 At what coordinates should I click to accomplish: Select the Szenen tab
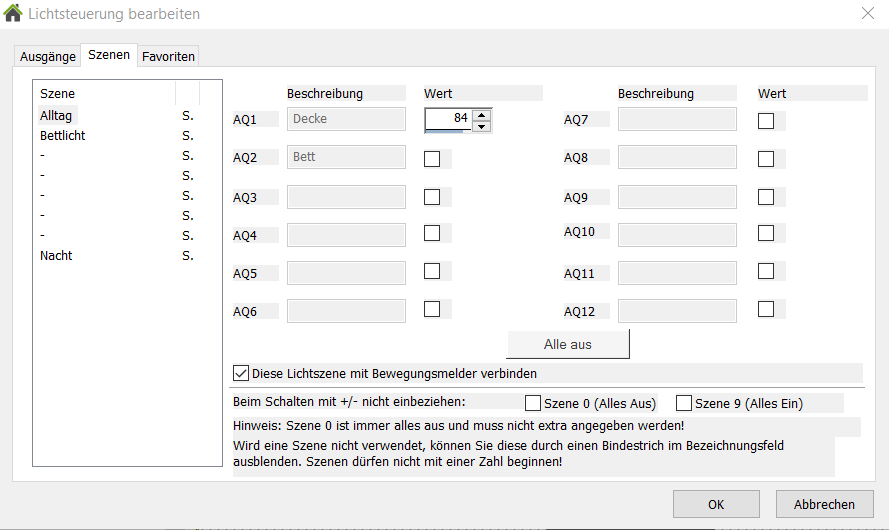109,56
